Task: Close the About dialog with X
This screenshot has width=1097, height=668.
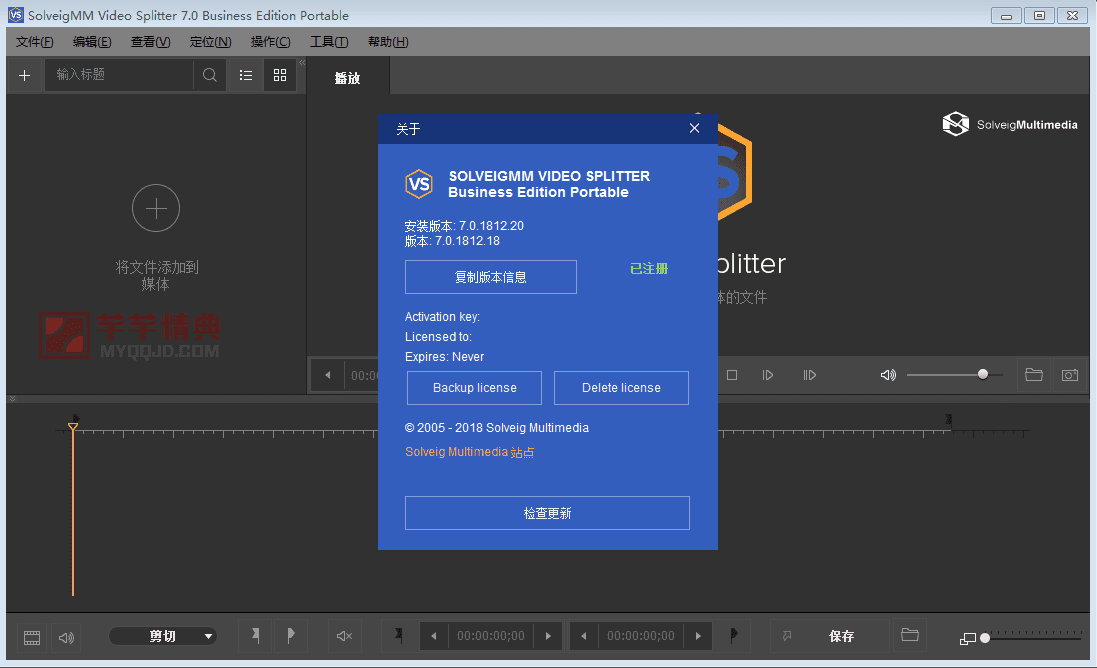Action: click(694, 128)
